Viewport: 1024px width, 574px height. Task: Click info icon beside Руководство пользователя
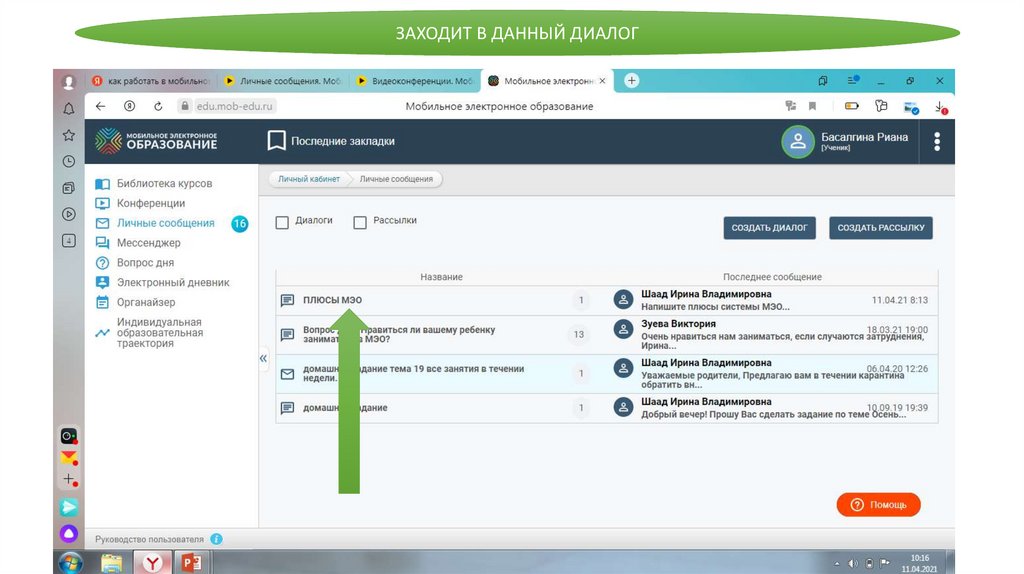pyautogui.click(x=216, y=539)
